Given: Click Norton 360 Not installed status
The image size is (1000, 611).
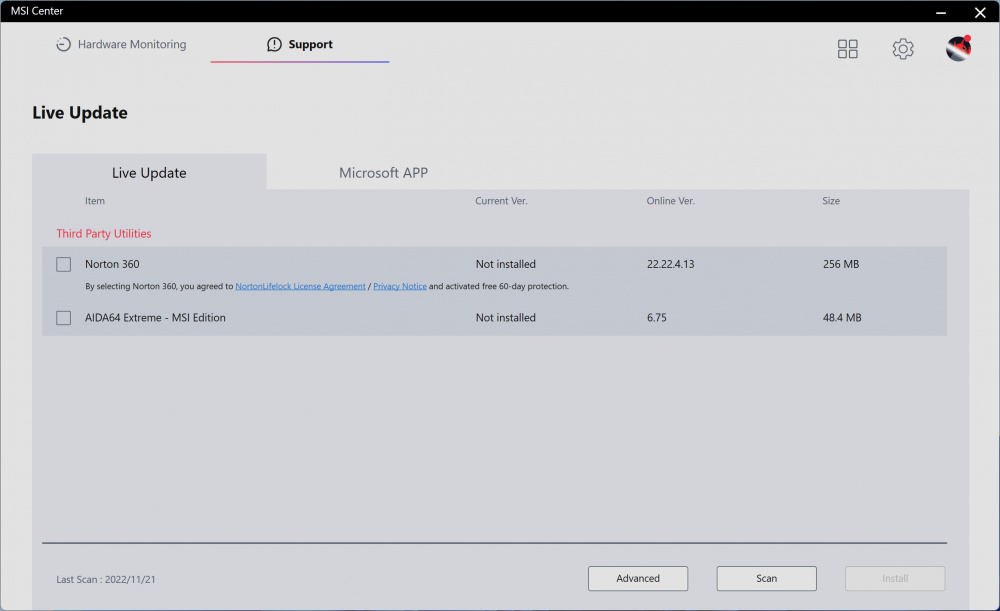Looking at the screenshot, I should tap(506, 264).
